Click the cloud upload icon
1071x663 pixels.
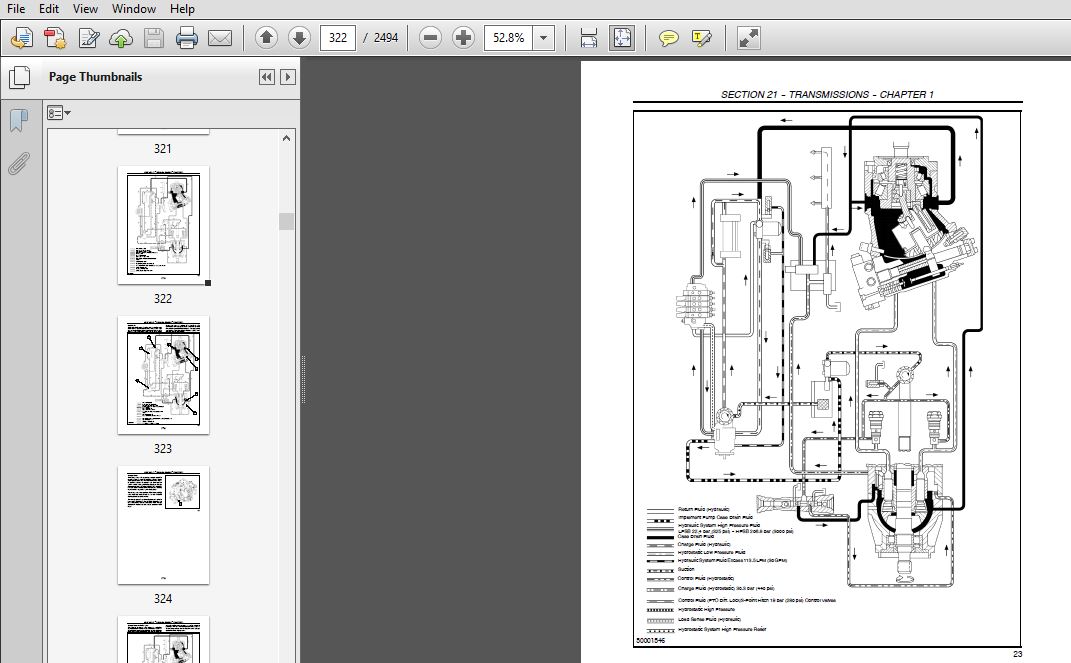(x=121, y=38)
